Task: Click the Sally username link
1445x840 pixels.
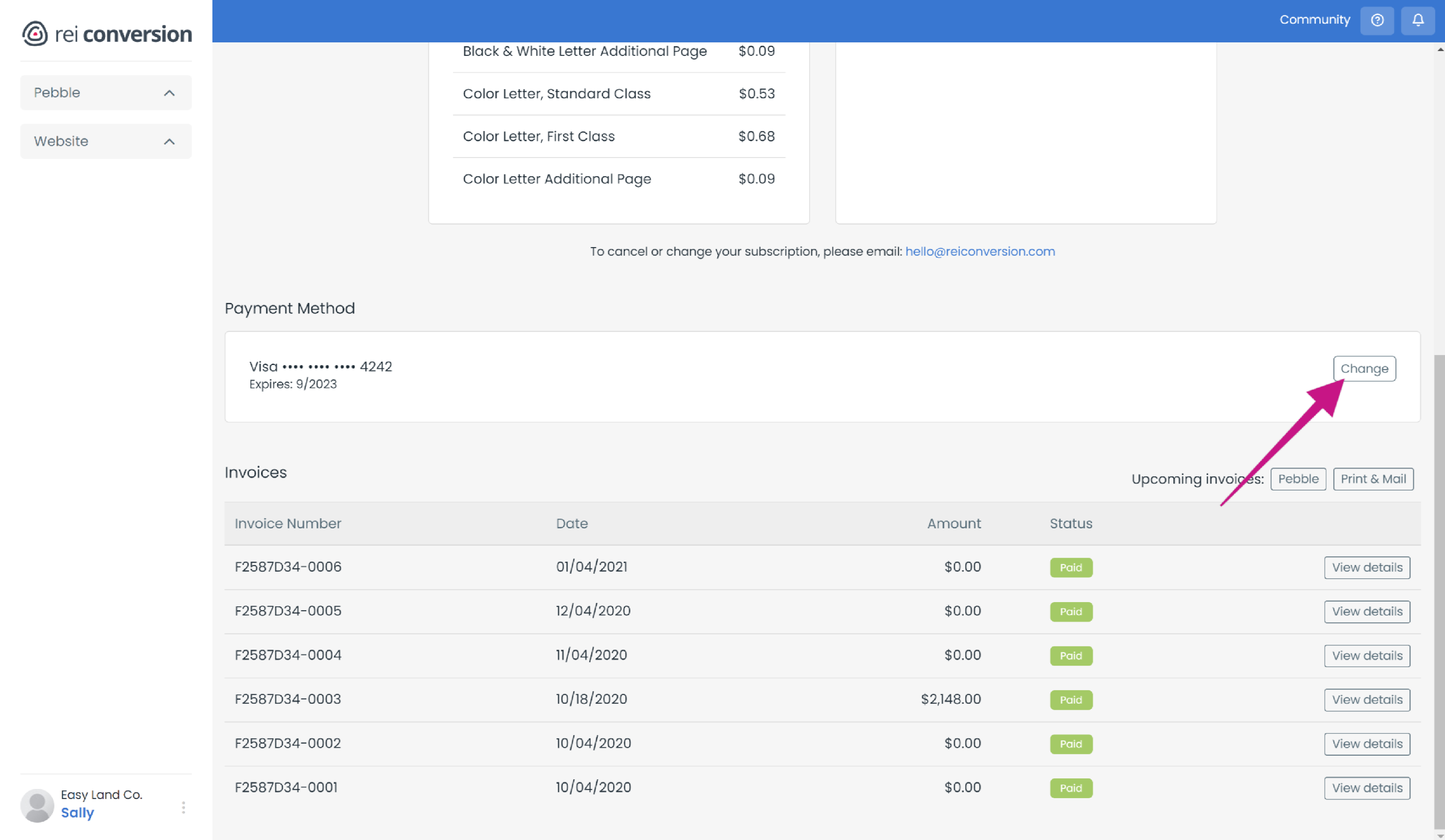Action: [x=78, y=813]
